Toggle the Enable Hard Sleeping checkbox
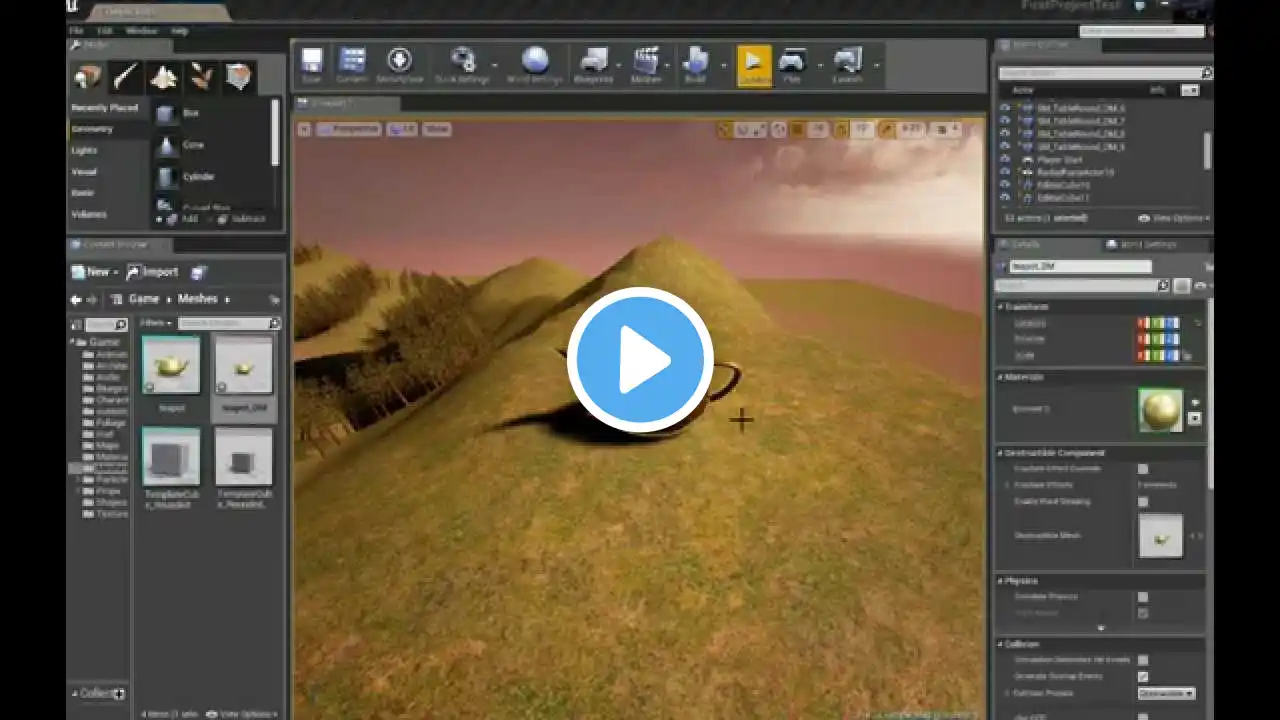The width and height of the screenshot is (1280, 720). [1143, 501]
